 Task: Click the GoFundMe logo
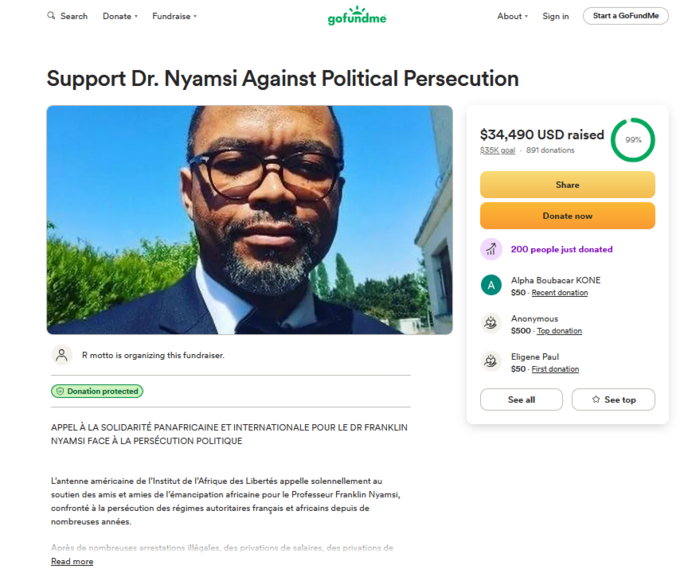click(357, 17)
